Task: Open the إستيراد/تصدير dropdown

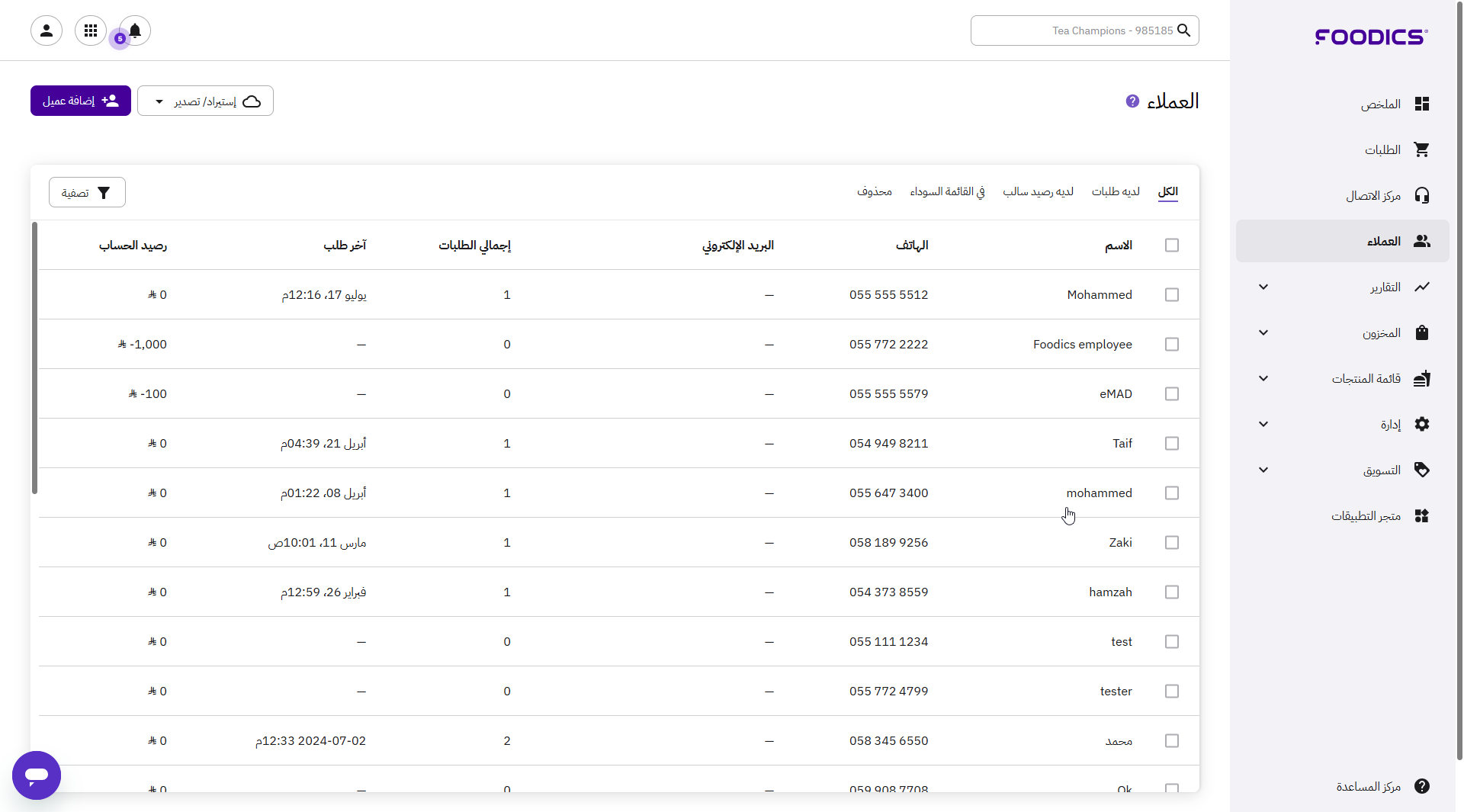Action: 205,101
